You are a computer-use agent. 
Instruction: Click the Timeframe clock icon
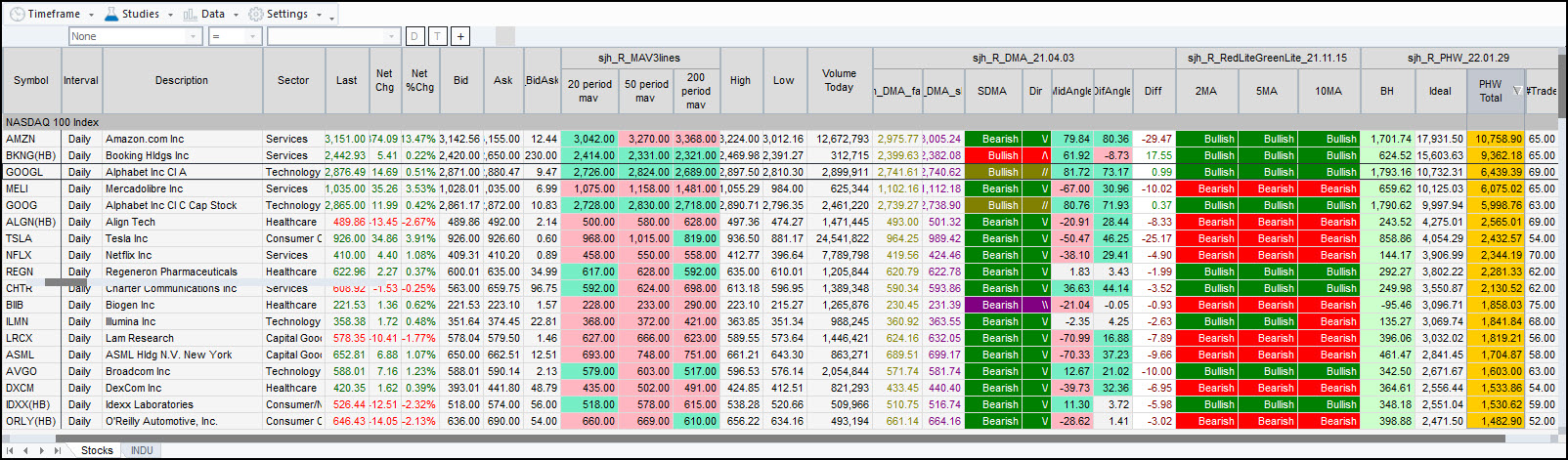[x=17, y=14]
